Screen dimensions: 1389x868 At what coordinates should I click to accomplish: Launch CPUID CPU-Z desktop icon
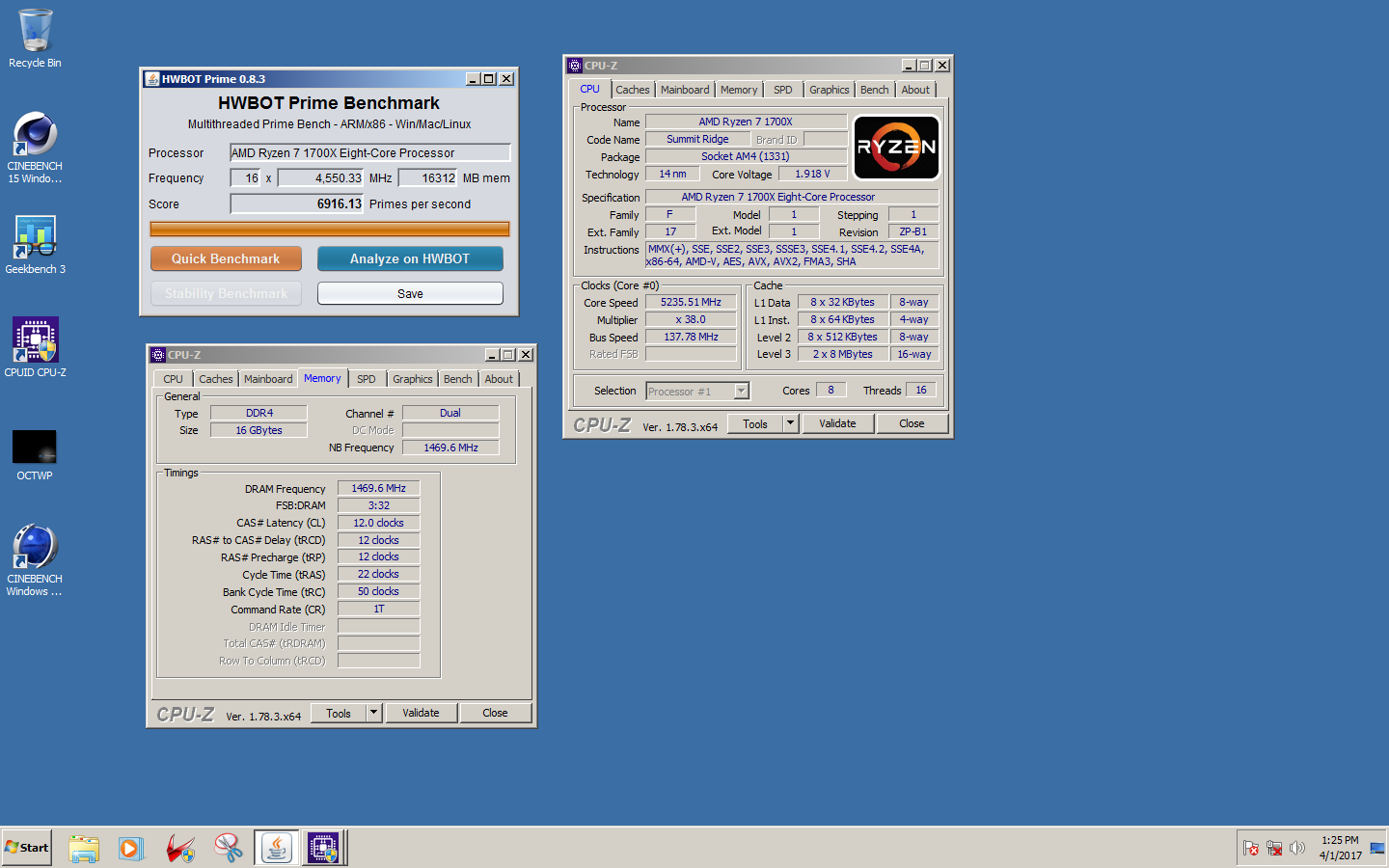(x=35, y=347)
